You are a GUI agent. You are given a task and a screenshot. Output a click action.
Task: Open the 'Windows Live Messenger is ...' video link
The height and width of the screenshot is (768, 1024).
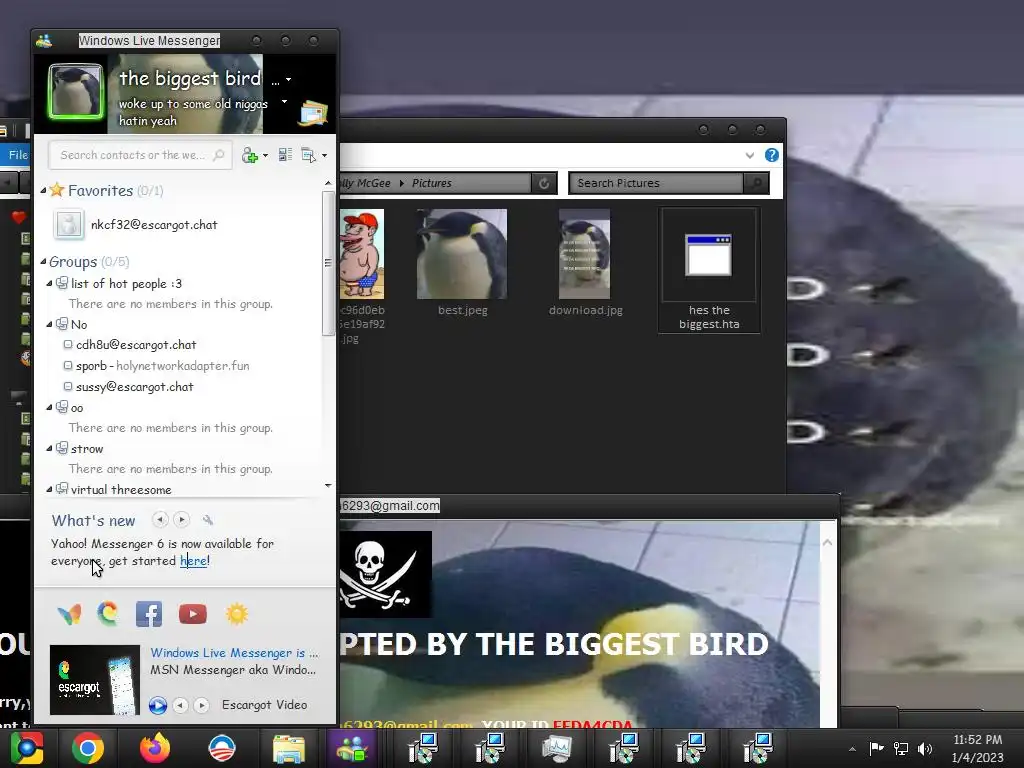click(234, 652)
